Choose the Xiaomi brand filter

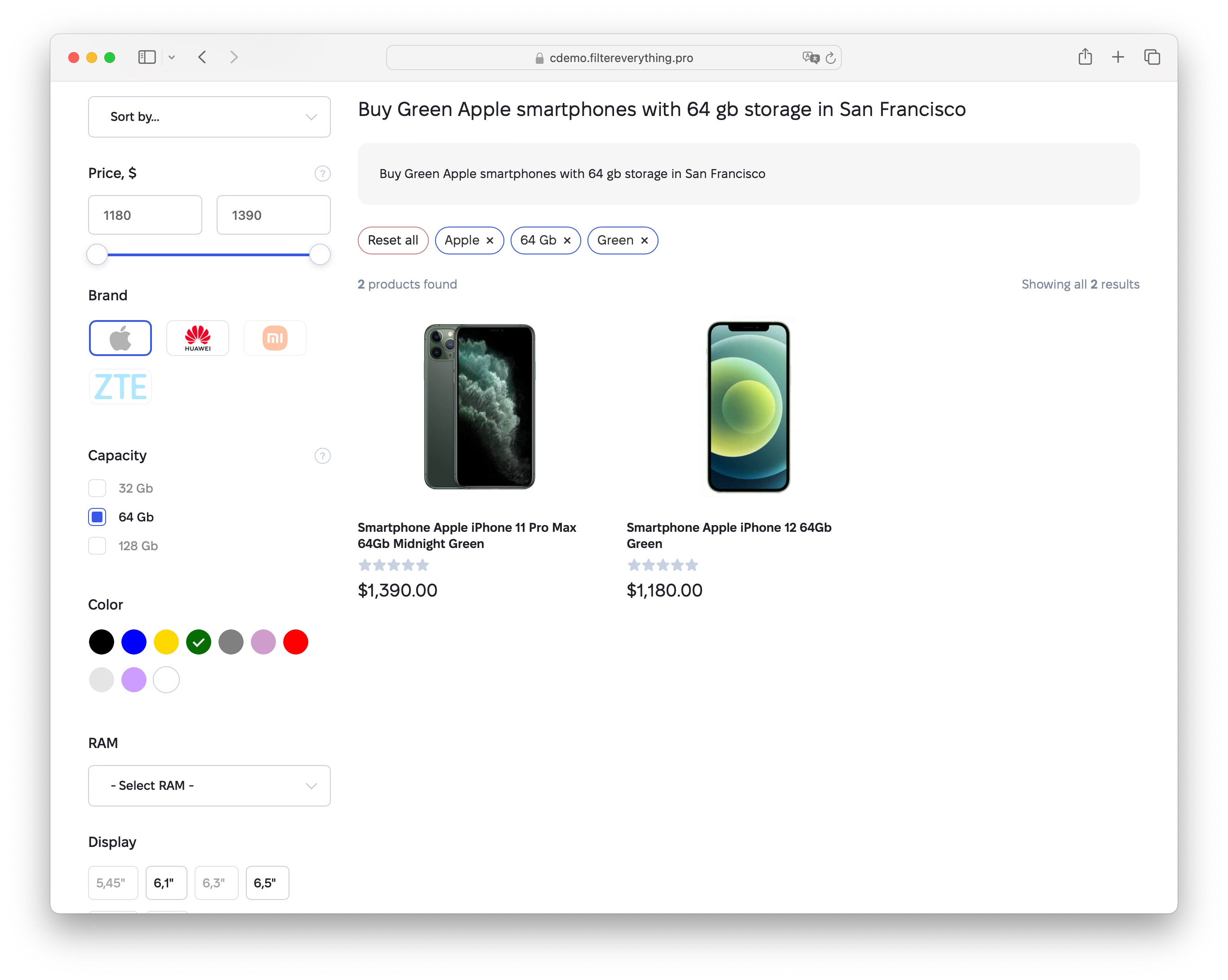point(275,337)
